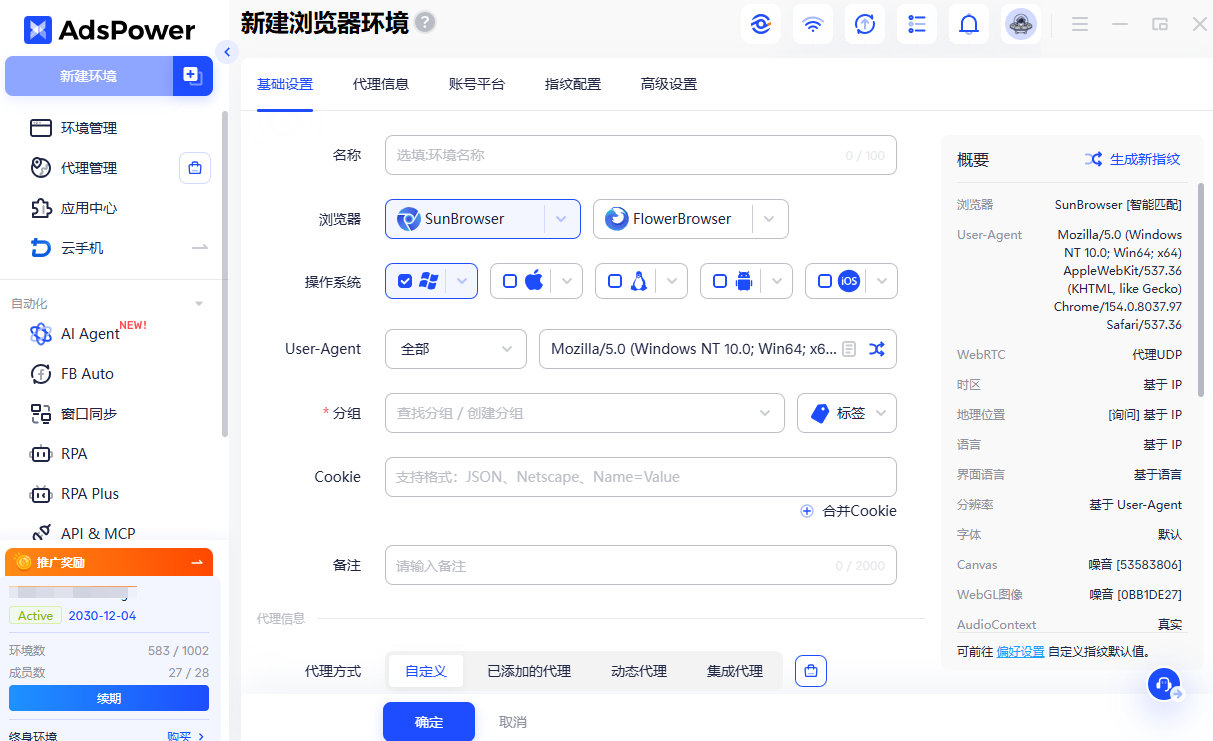Toggle the Windows operating system checkbox
Viewport: 1213px width, 741px height.
click(405, 281)
